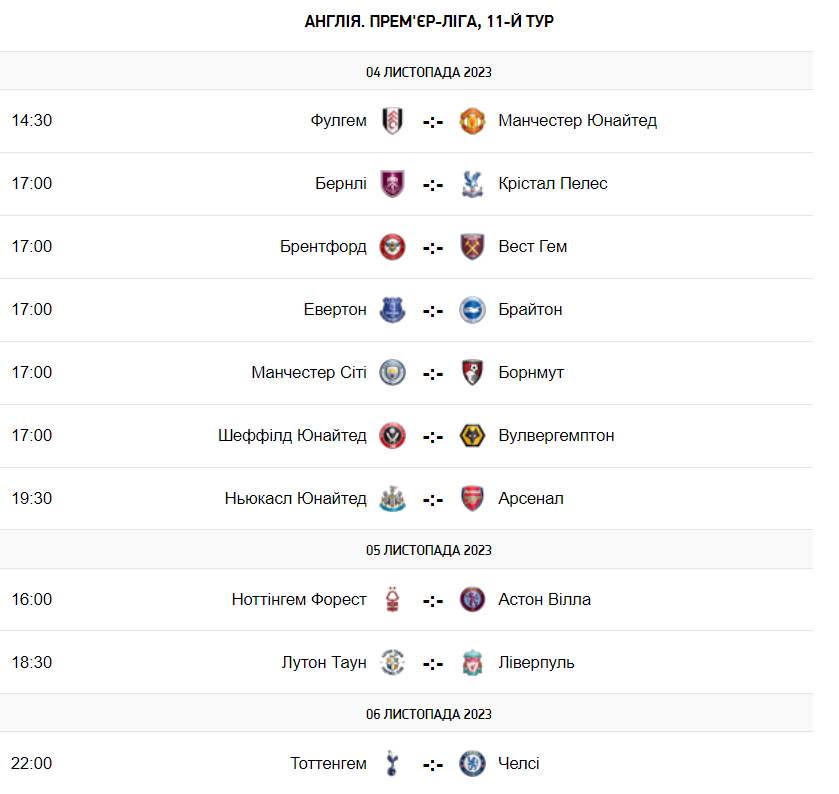Open the Астон Вілла team link
839x794 pixels.
(544, 599)
